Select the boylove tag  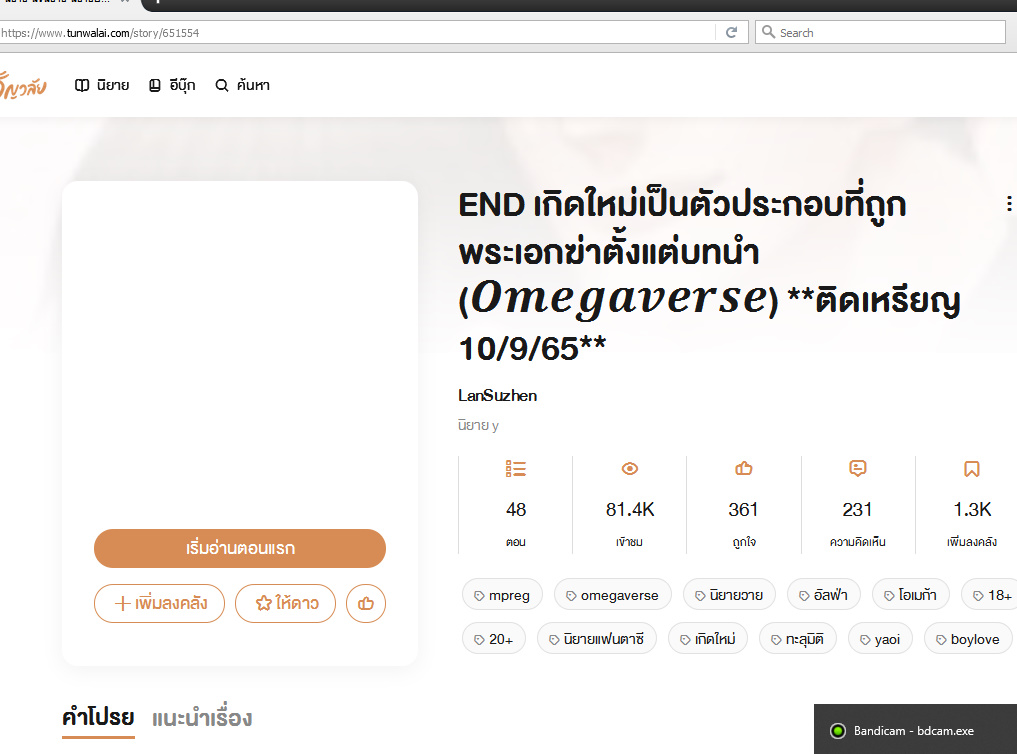(968, 639)
